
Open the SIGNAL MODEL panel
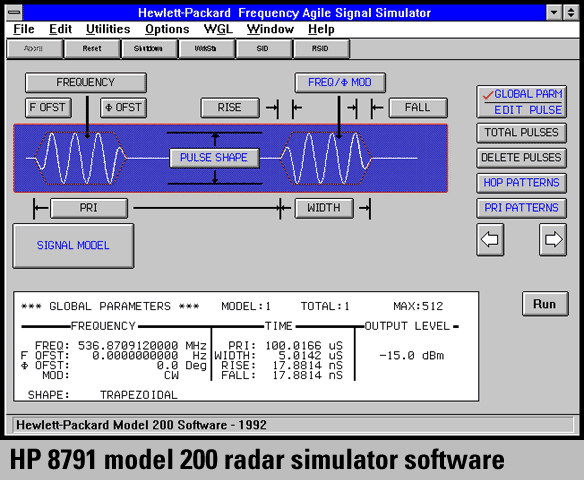[x=73, y=245]
